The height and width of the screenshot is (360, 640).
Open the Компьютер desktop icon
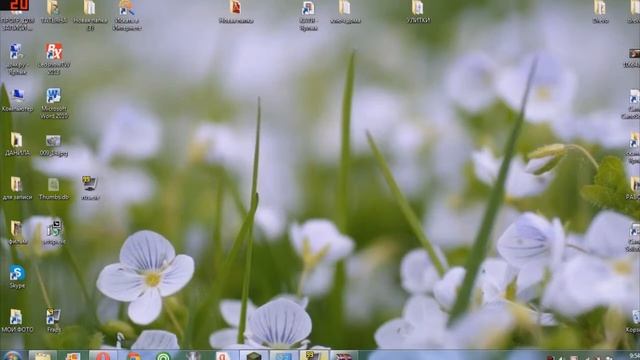(17, 100)
